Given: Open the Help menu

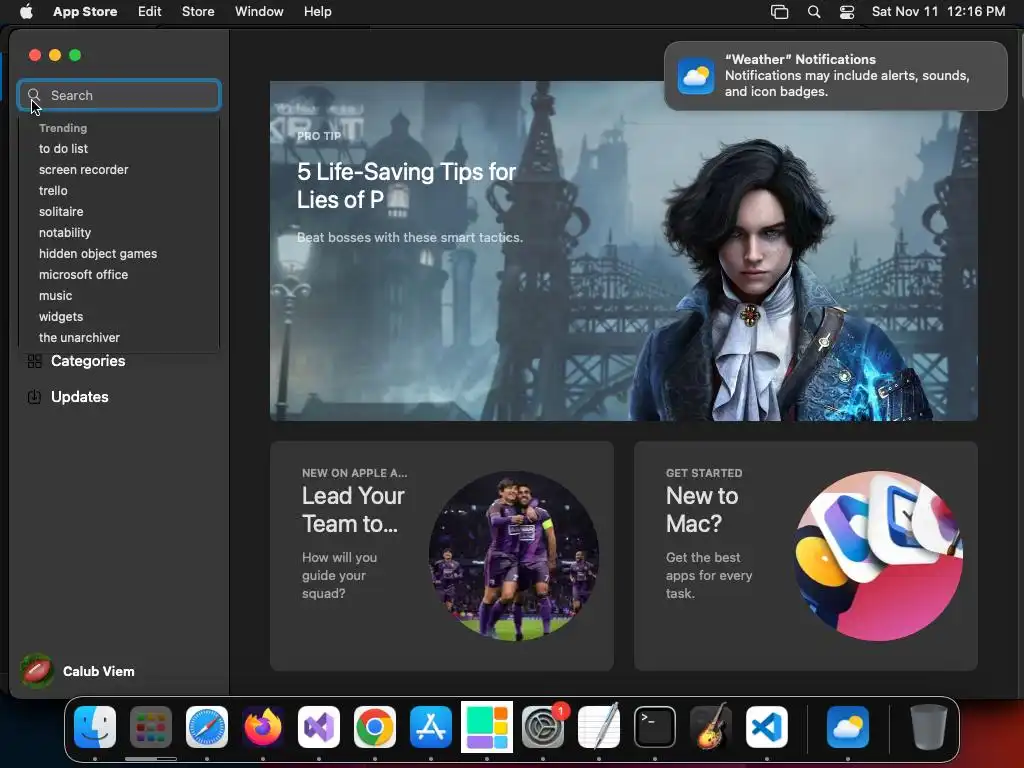Looking at the screenshot, I should tap(317, 12).
